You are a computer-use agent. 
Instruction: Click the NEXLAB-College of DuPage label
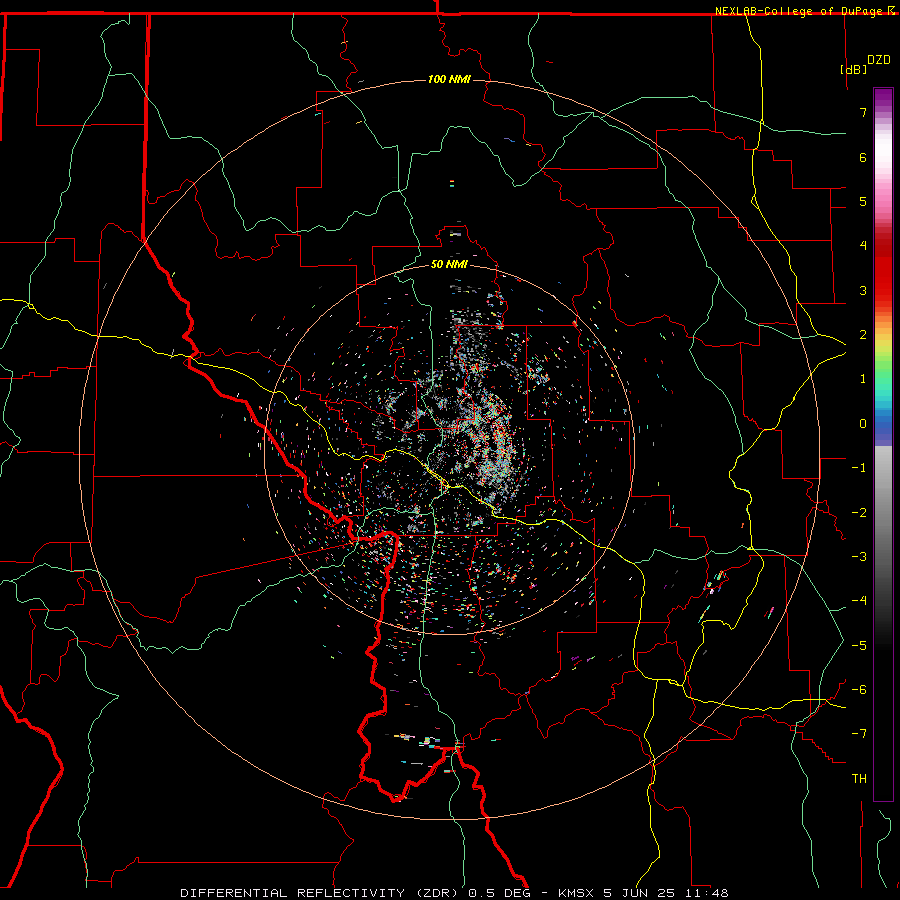800,11
